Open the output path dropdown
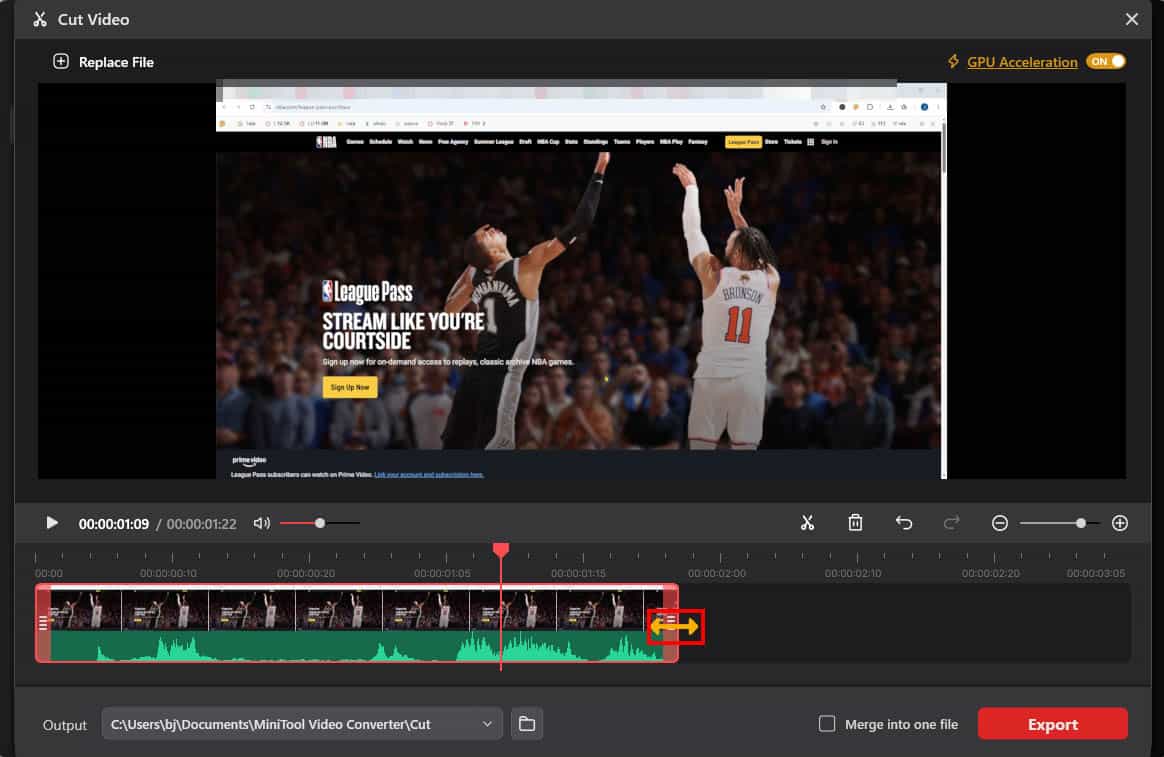The width and height of the screenshot is (1164, 757). pyautogui.click(x=487, y=724)
